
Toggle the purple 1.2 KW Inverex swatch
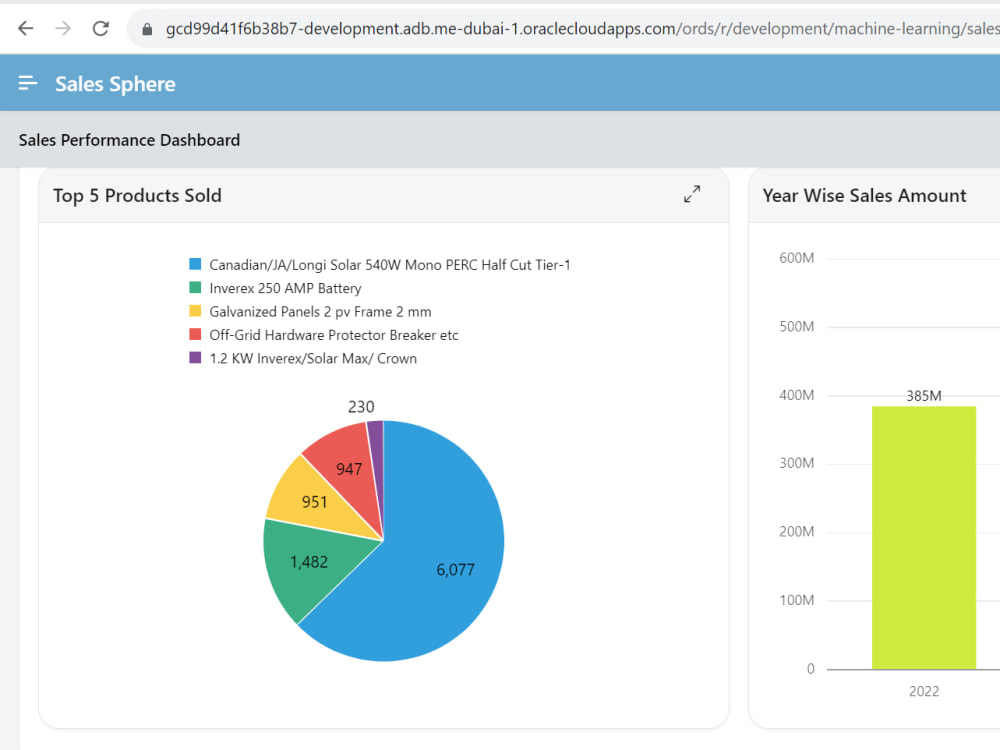195,358
